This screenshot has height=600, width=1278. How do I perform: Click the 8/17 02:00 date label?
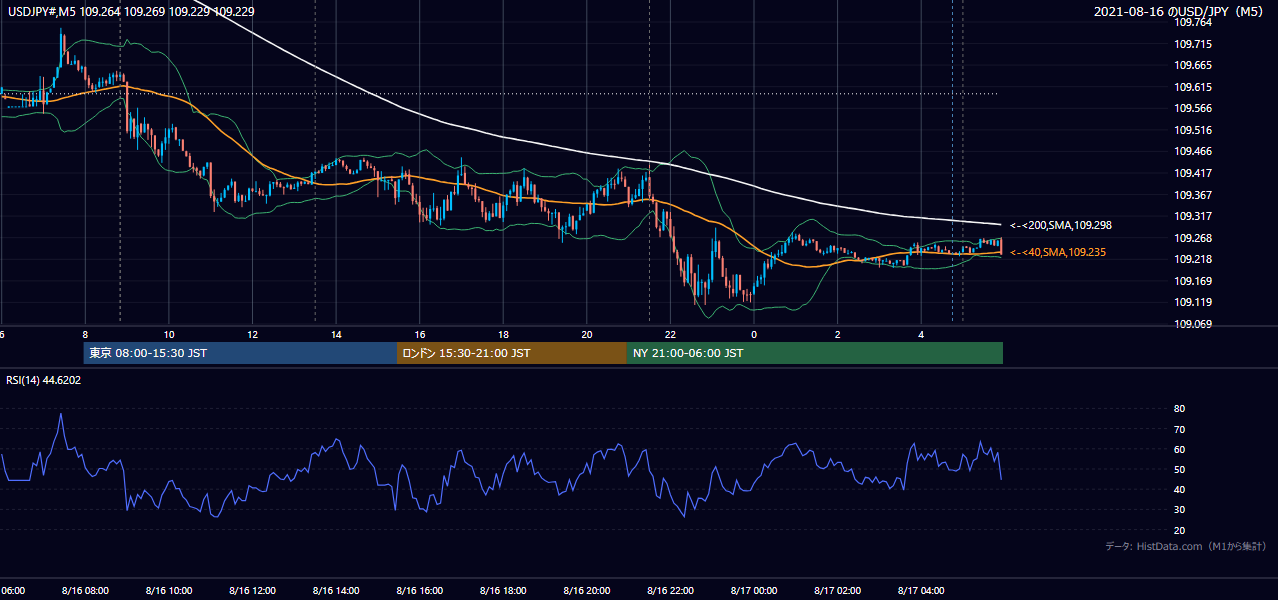click(x=838, y=591)
